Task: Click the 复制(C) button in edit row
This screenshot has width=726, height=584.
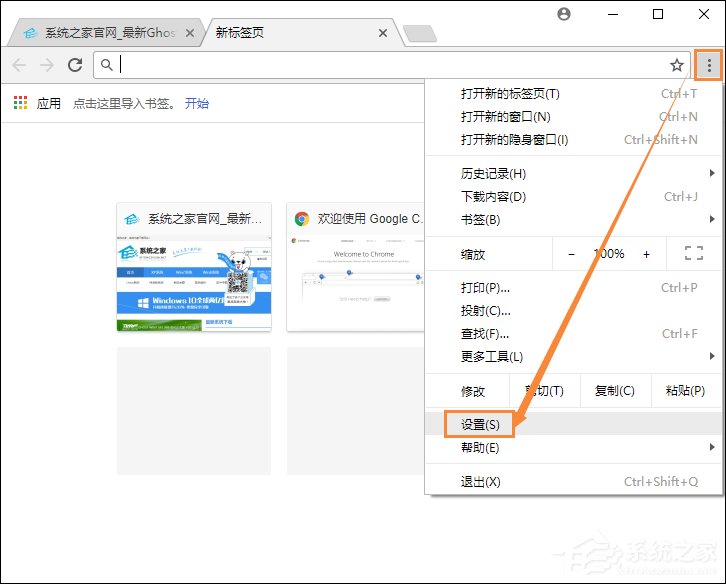Action: point(614,391)
